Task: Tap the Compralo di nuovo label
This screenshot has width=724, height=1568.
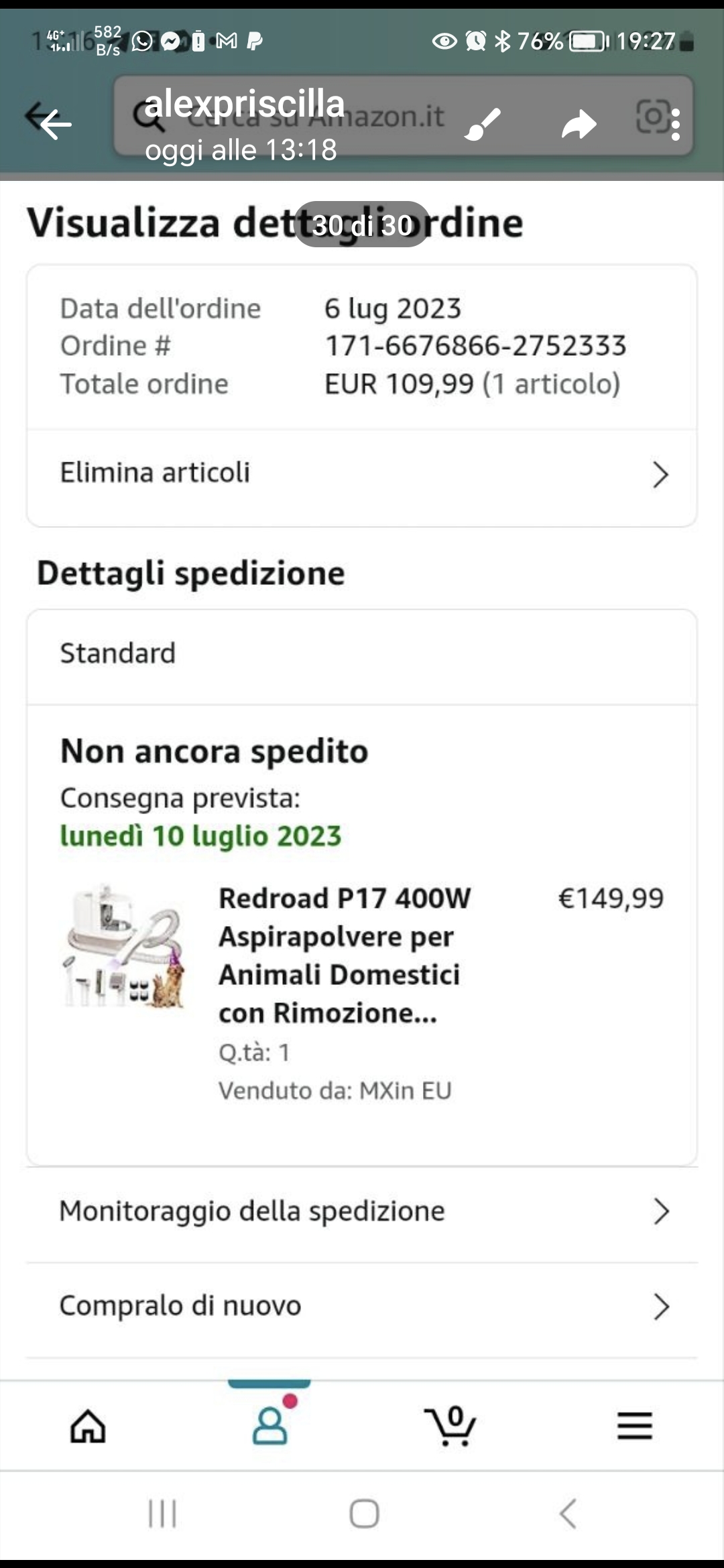Action: [180, 1305]
